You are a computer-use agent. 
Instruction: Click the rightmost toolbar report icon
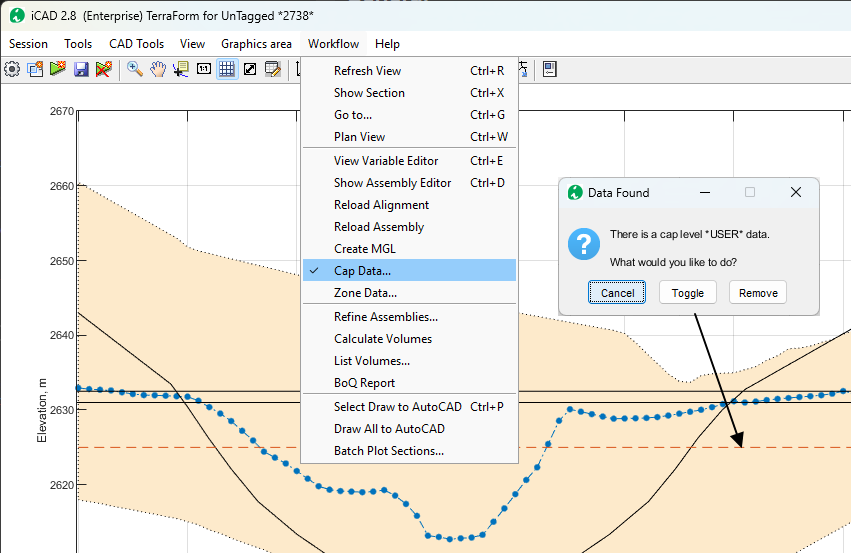(x=550, y=70)
